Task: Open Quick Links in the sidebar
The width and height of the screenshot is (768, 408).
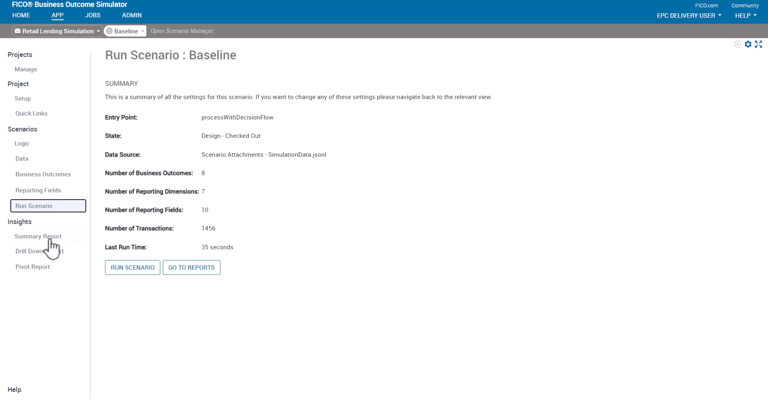Action: click(31, 113)
